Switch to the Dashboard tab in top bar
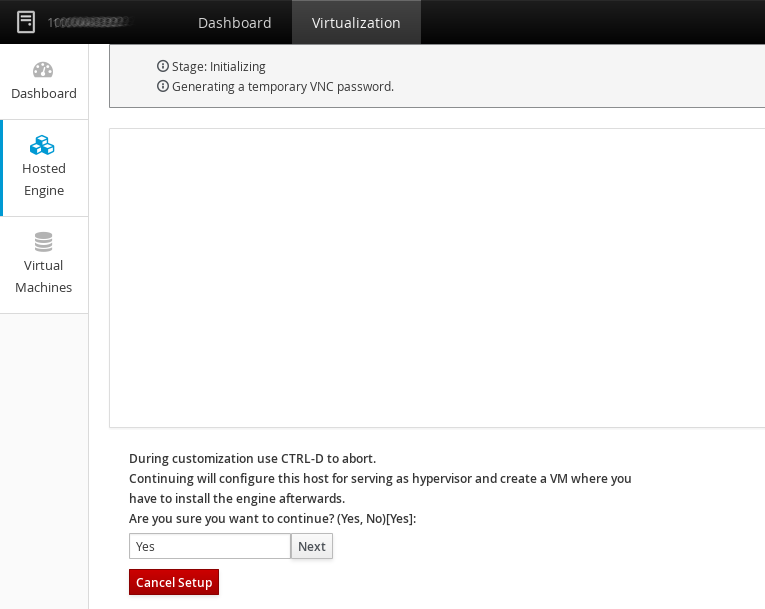 pyautogui.click(x=234, y=22)
